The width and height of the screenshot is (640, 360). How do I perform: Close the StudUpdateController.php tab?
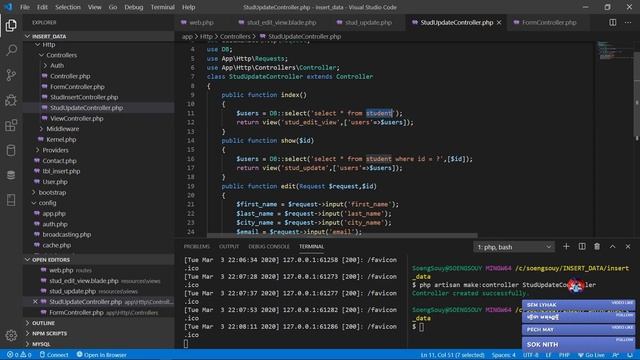coord(499,22)
